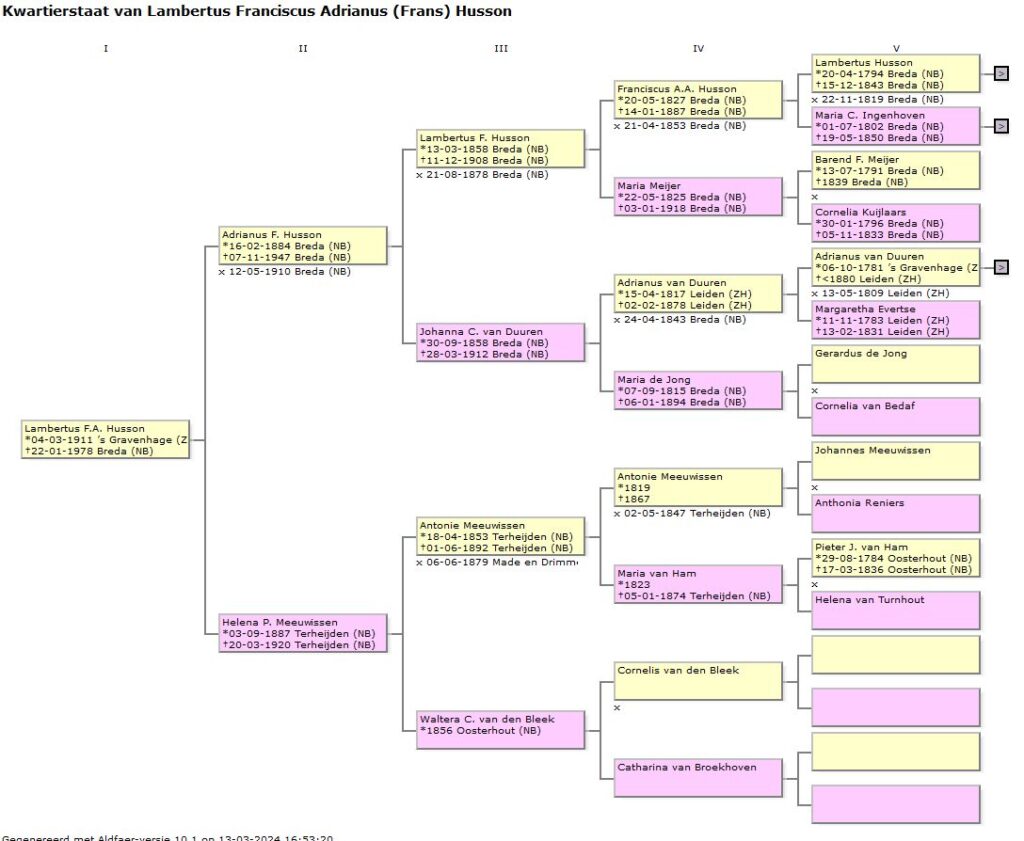Select Barend F. Meijer's box
Viewport: 1024px width, 841px height.
point(896,170)
